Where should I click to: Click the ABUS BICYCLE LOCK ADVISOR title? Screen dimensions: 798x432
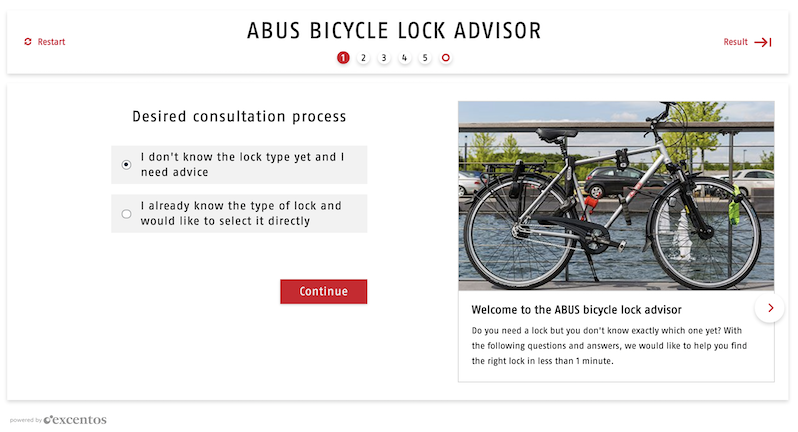(394, 31)
